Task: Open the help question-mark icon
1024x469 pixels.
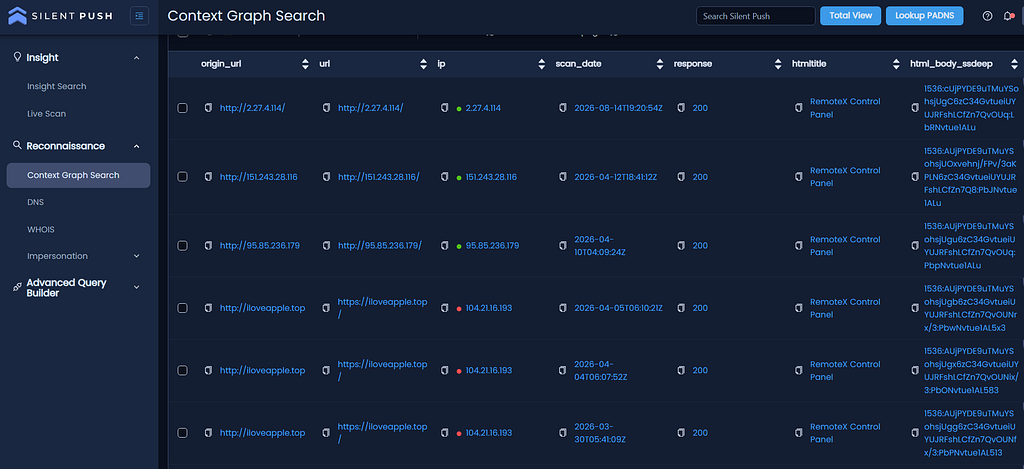Action: [987, 16]
